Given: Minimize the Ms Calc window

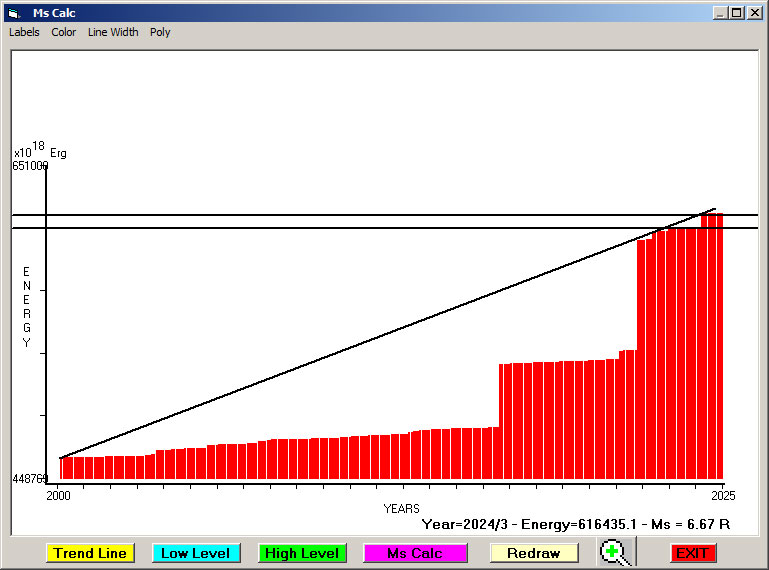Looking at the screenshot, I should click(720, 13).
